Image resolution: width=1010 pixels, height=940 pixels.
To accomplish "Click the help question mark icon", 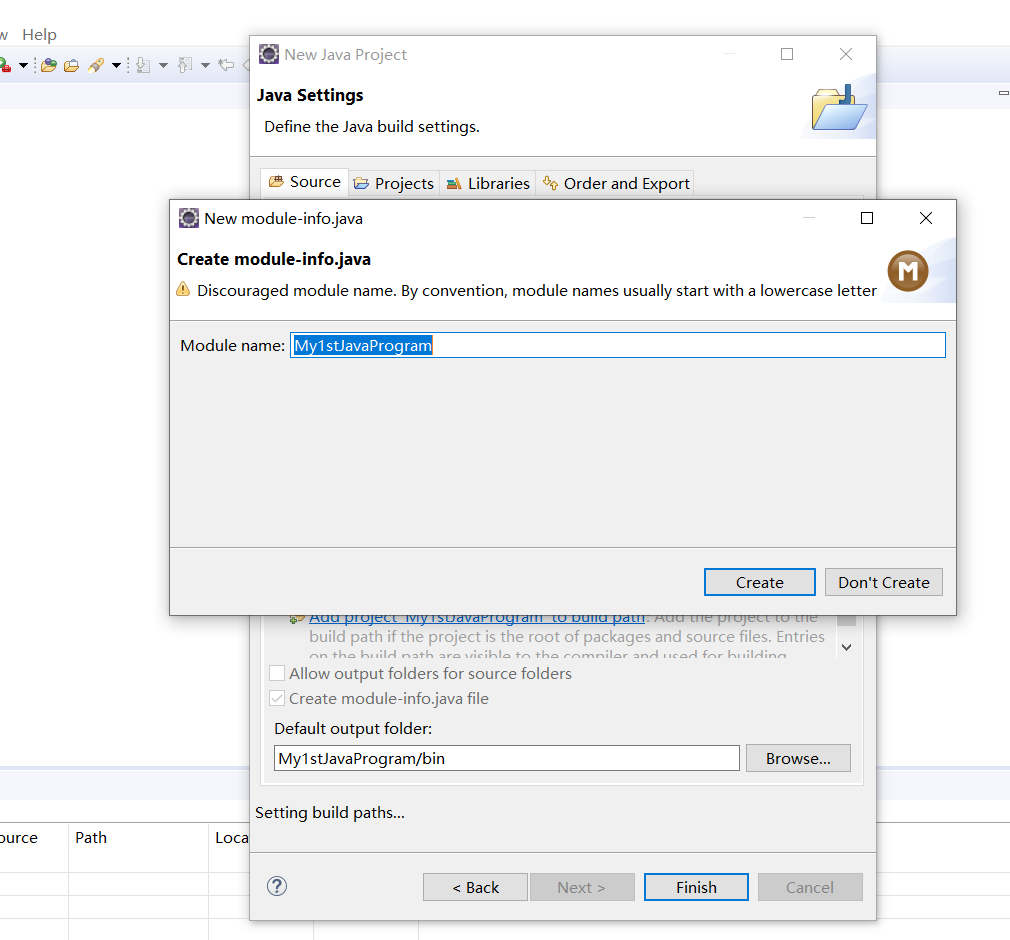I will click(277, 887).
